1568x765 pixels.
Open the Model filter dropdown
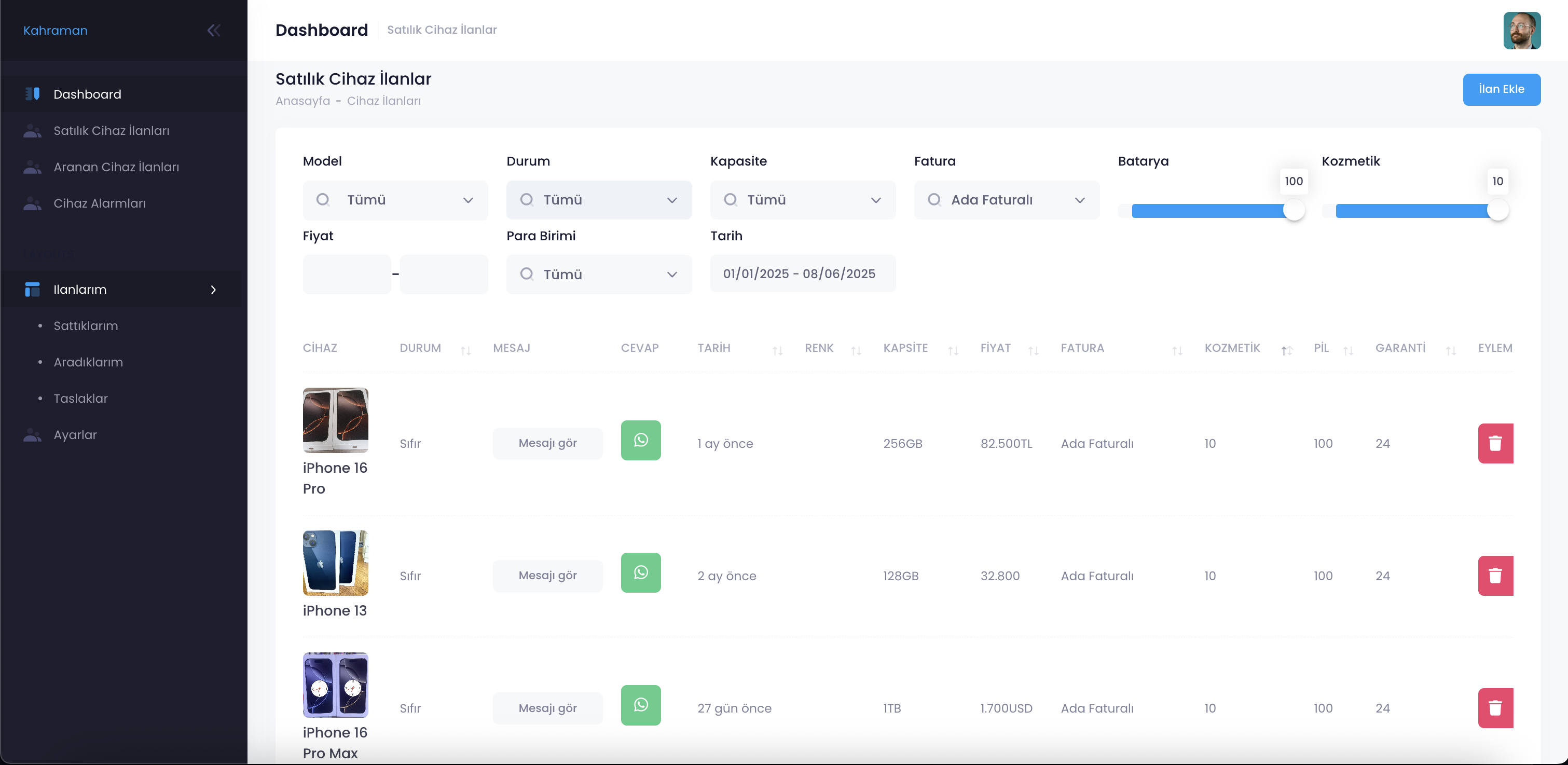[x=395, y=200]
